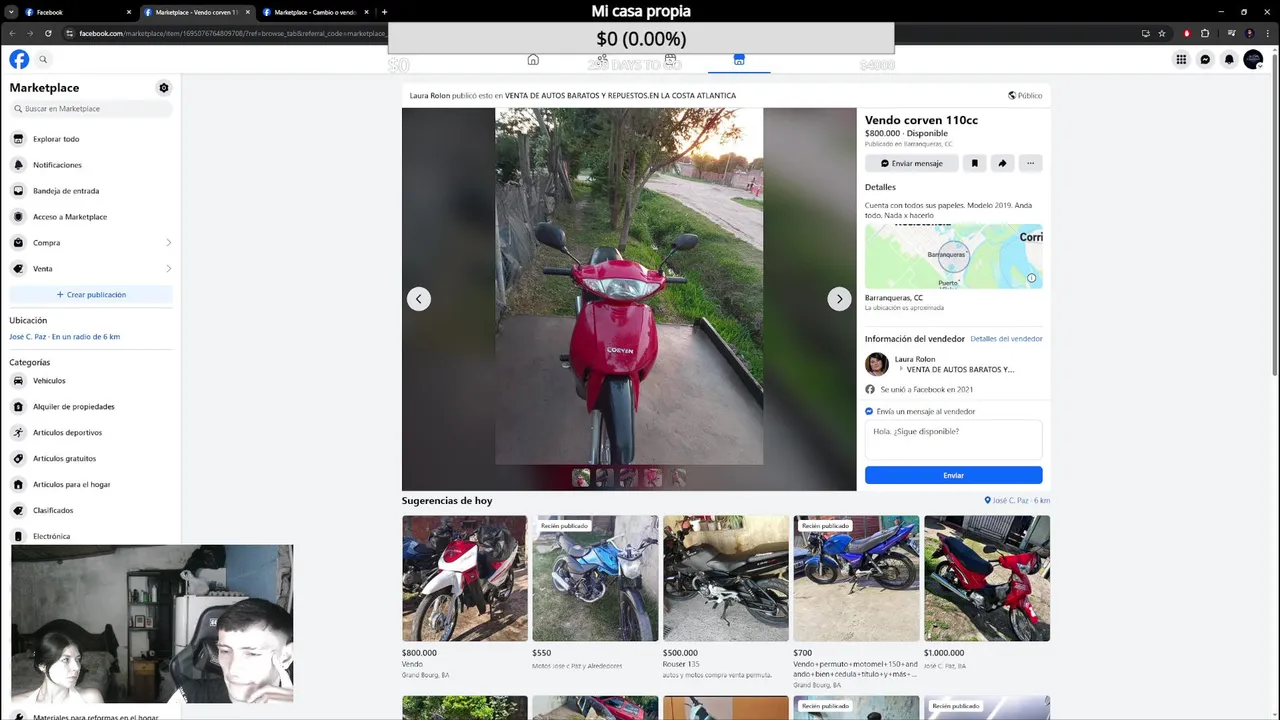The image size is (1280, 720).
Task: Click Crear publicación button
Action: 91,295
